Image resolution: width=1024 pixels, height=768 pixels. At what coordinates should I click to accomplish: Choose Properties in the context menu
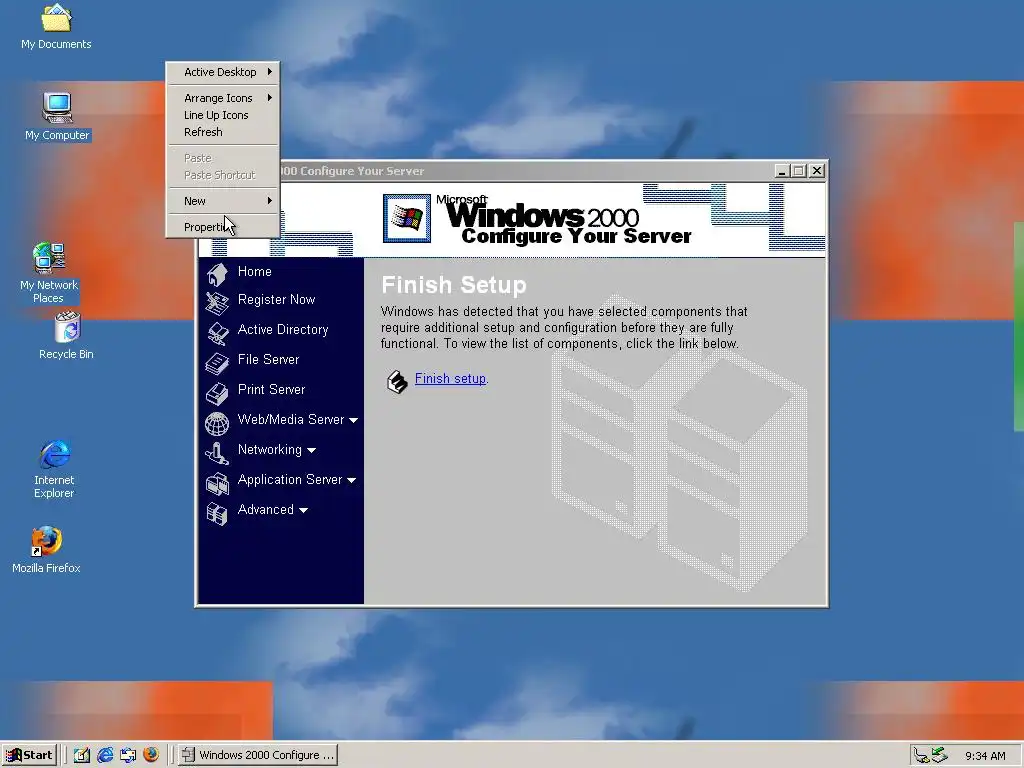223,227
